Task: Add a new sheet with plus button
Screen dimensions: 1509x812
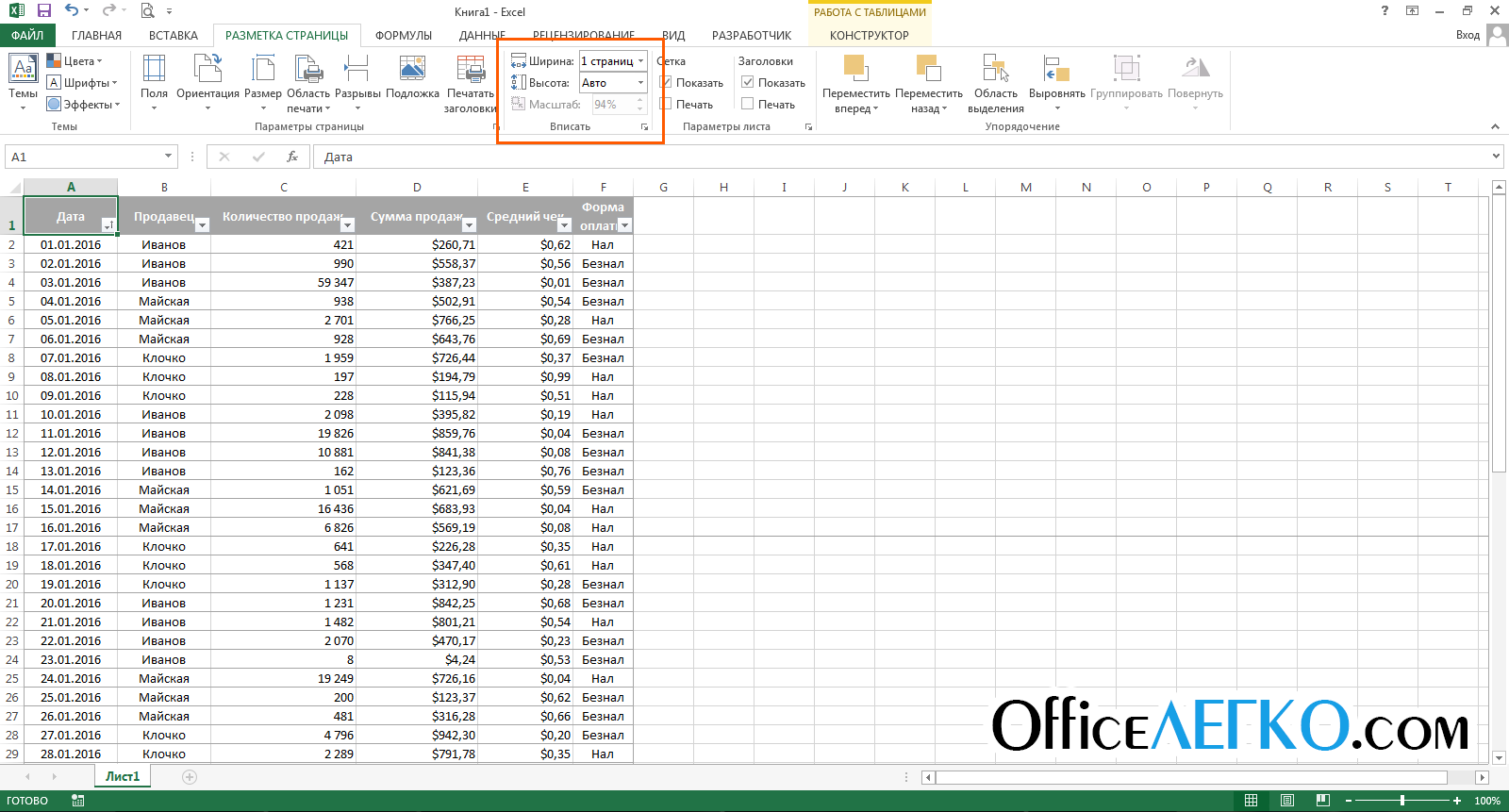Action: pos(190,777)
